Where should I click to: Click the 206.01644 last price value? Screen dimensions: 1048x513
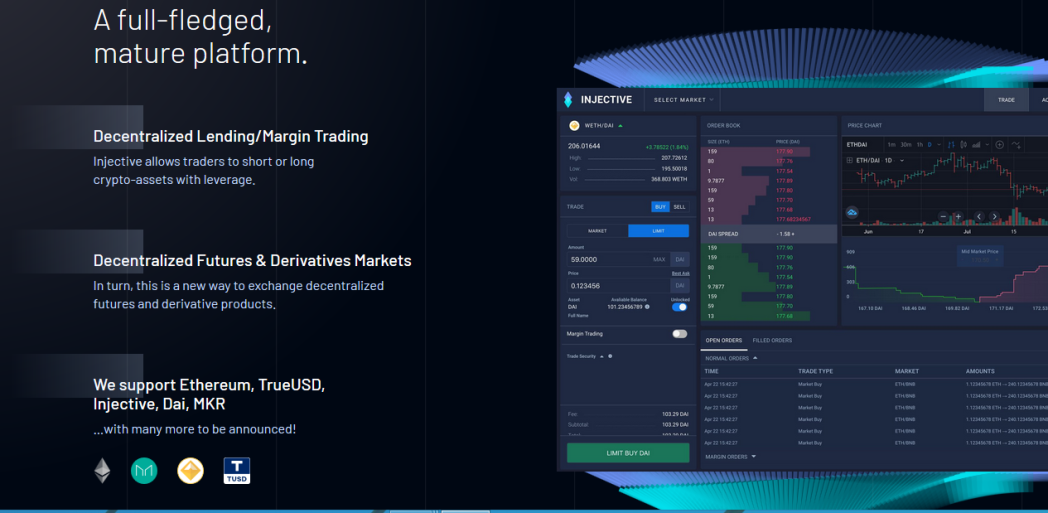584,146
